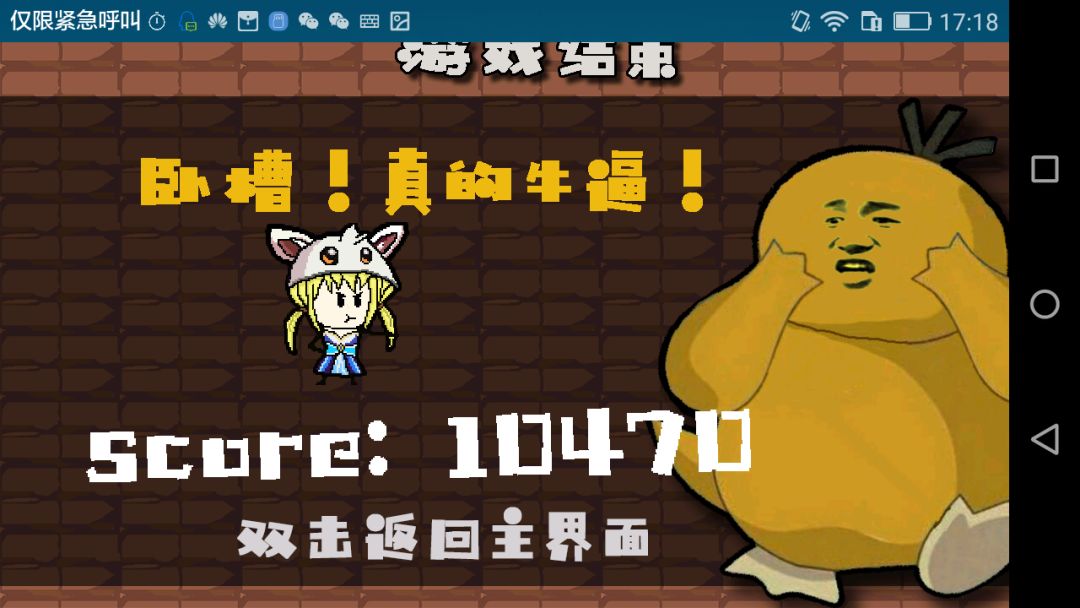Tap the 卧槽！真的牛逼！ yellow text
The width and height of the screenshot is (1080, 608).
[x=423, y=182]
